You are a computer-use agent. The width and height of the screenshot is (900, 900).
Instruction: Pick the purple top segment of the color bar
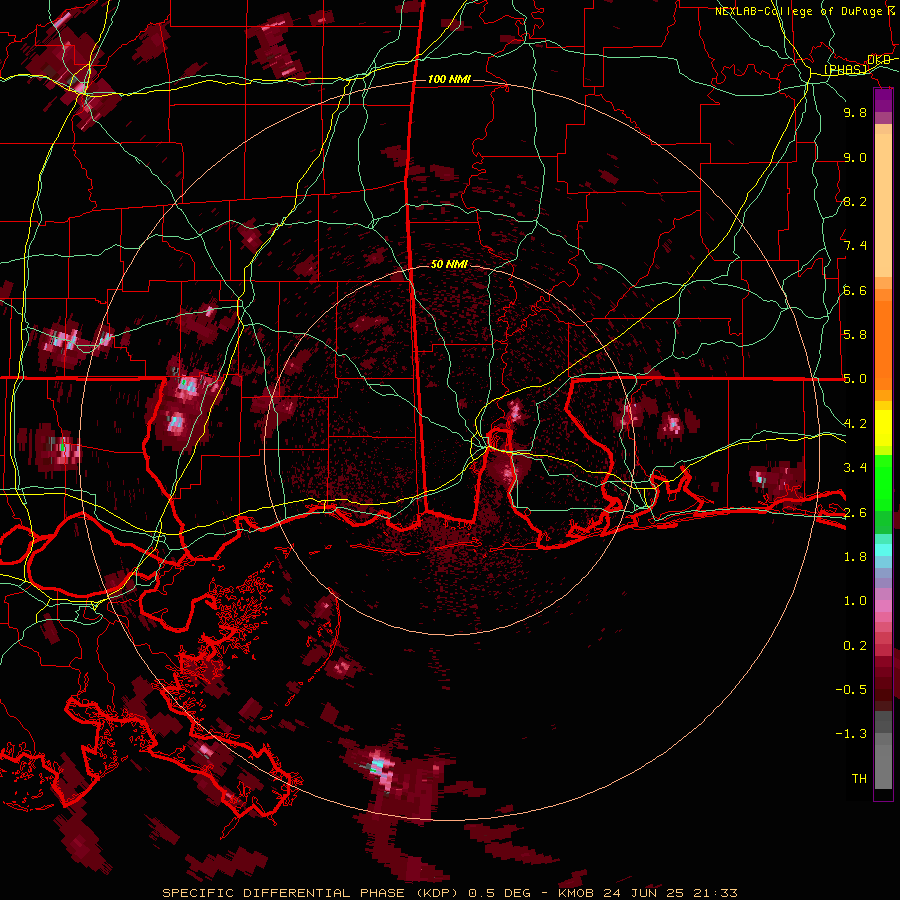(x=883, y=100)
